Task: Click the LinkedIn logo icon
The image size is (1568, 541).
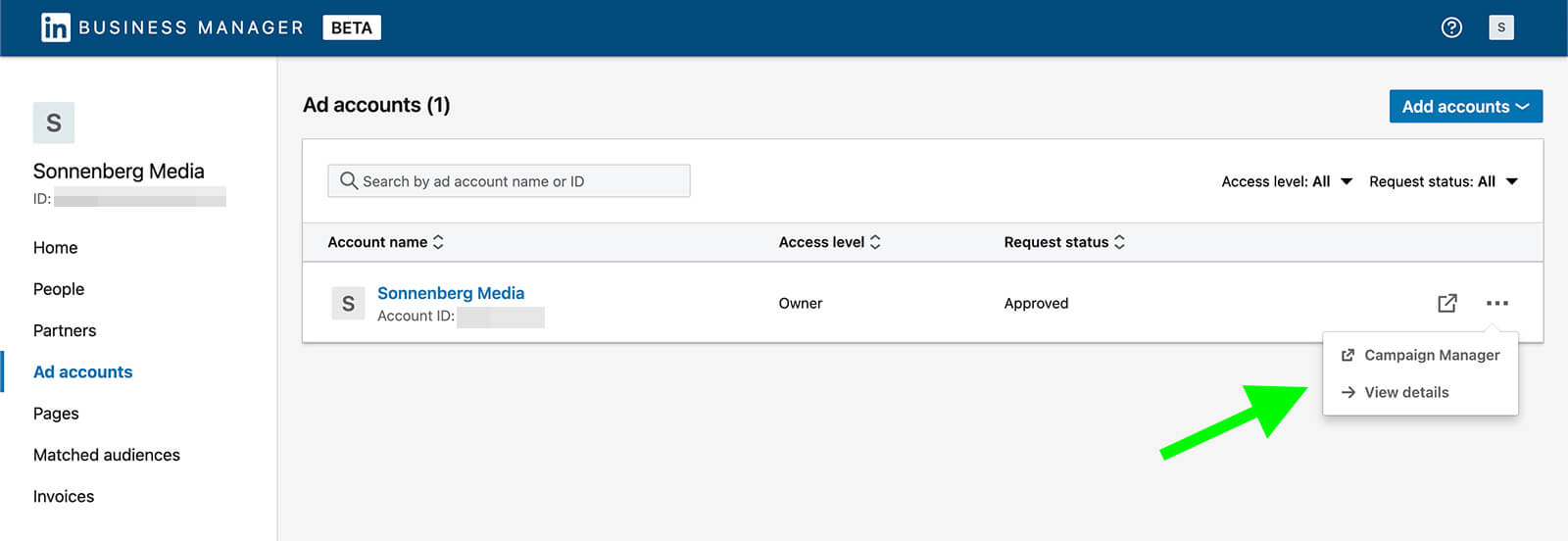Action: click(55, 27)
